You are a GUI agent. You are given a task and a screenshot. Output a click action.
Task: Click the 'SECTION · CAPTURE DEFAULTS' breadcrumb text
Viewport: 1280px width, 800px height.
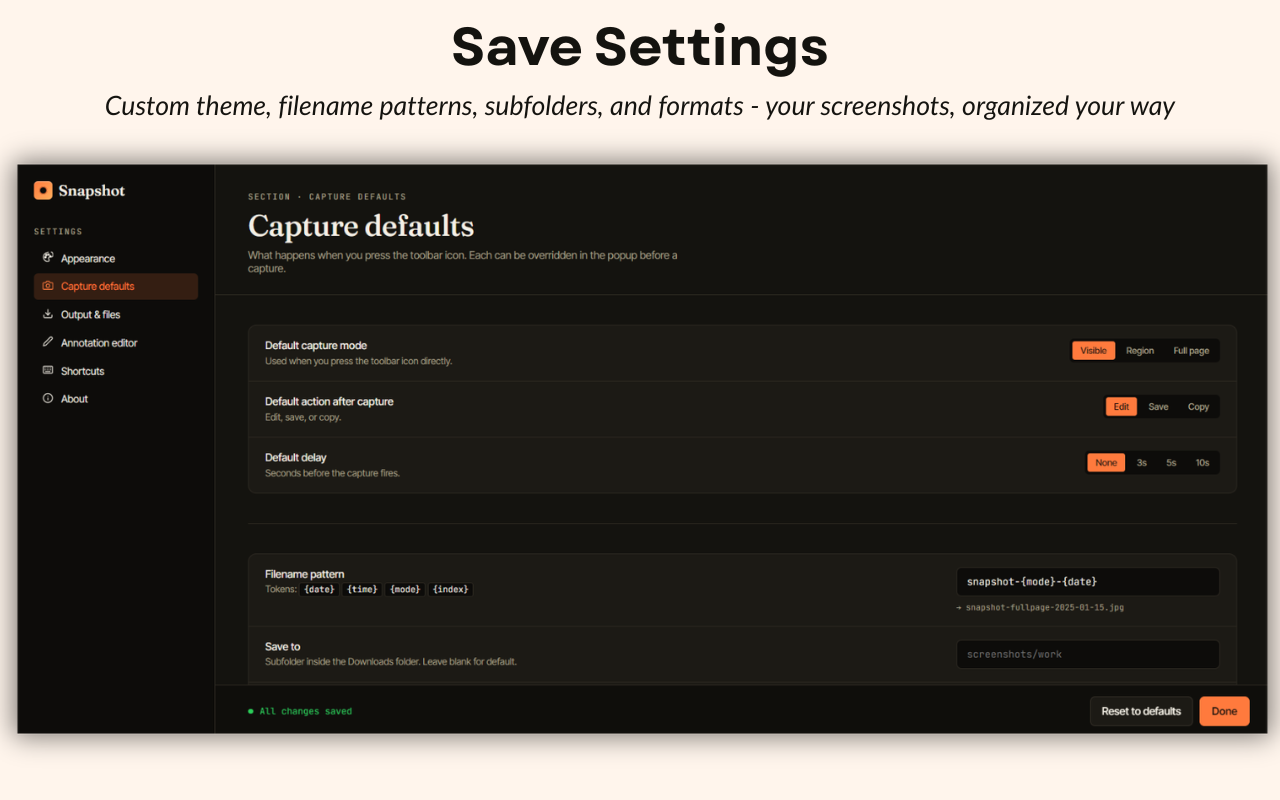click(x=327, y=197)
